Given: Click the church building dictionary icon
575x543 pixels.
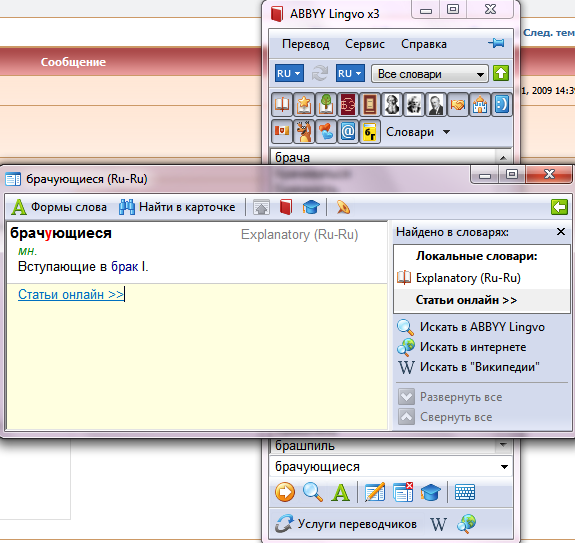Looking at the screenshot, I should (480, 104).
